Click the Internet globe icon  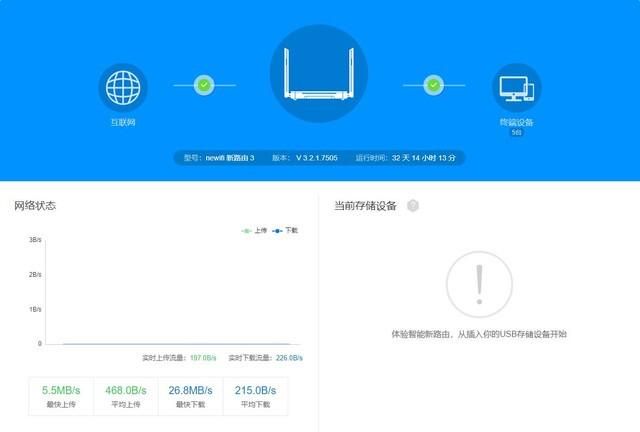[123, 87]
